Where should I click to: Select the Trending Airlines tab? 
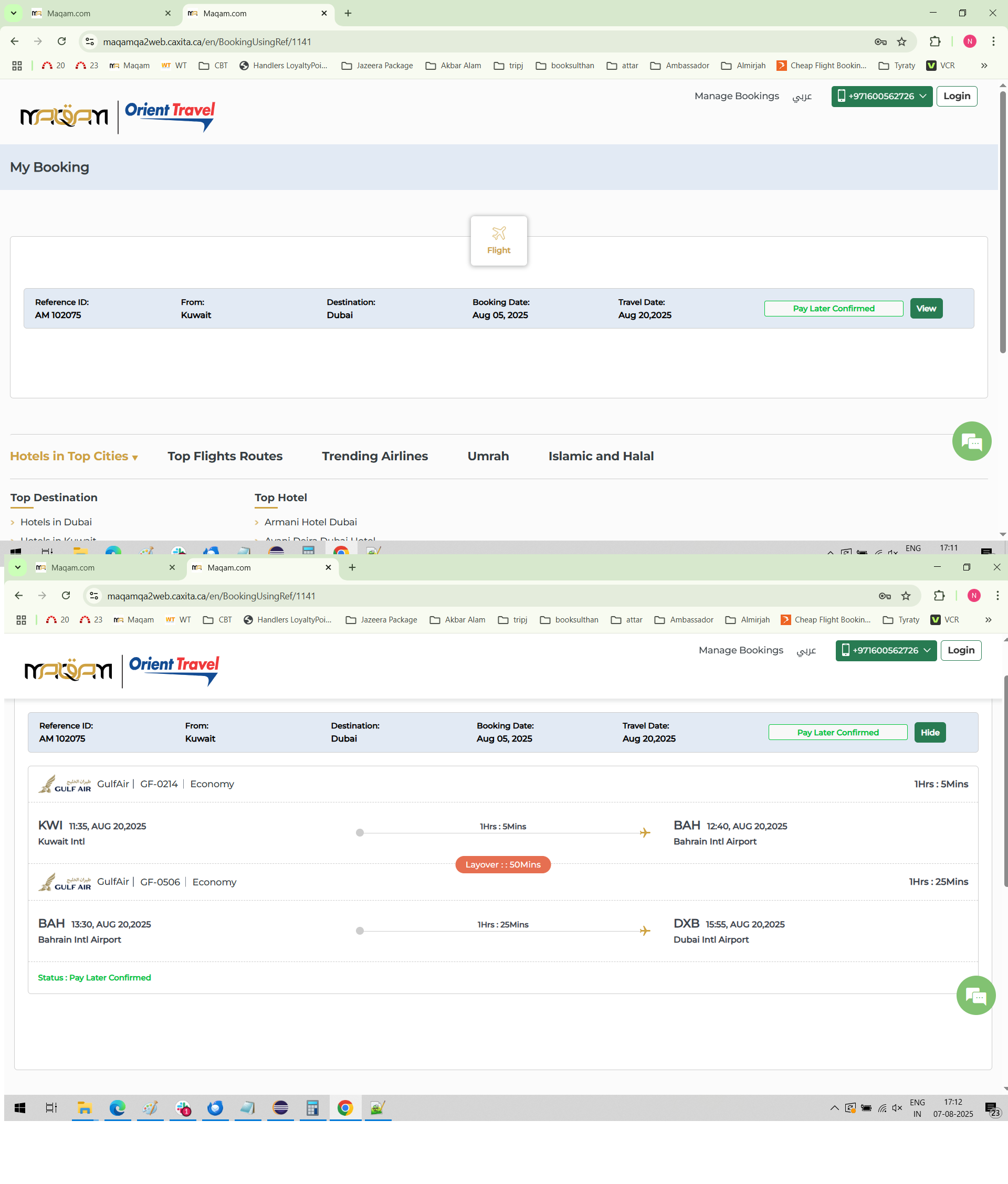pyautogui.click(x=374, y=456)
